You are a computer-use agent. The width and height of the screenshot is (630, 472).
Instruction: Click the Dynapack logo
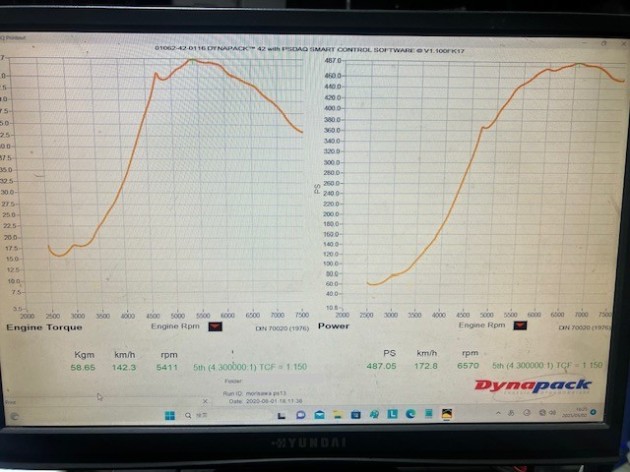point(534,386)
